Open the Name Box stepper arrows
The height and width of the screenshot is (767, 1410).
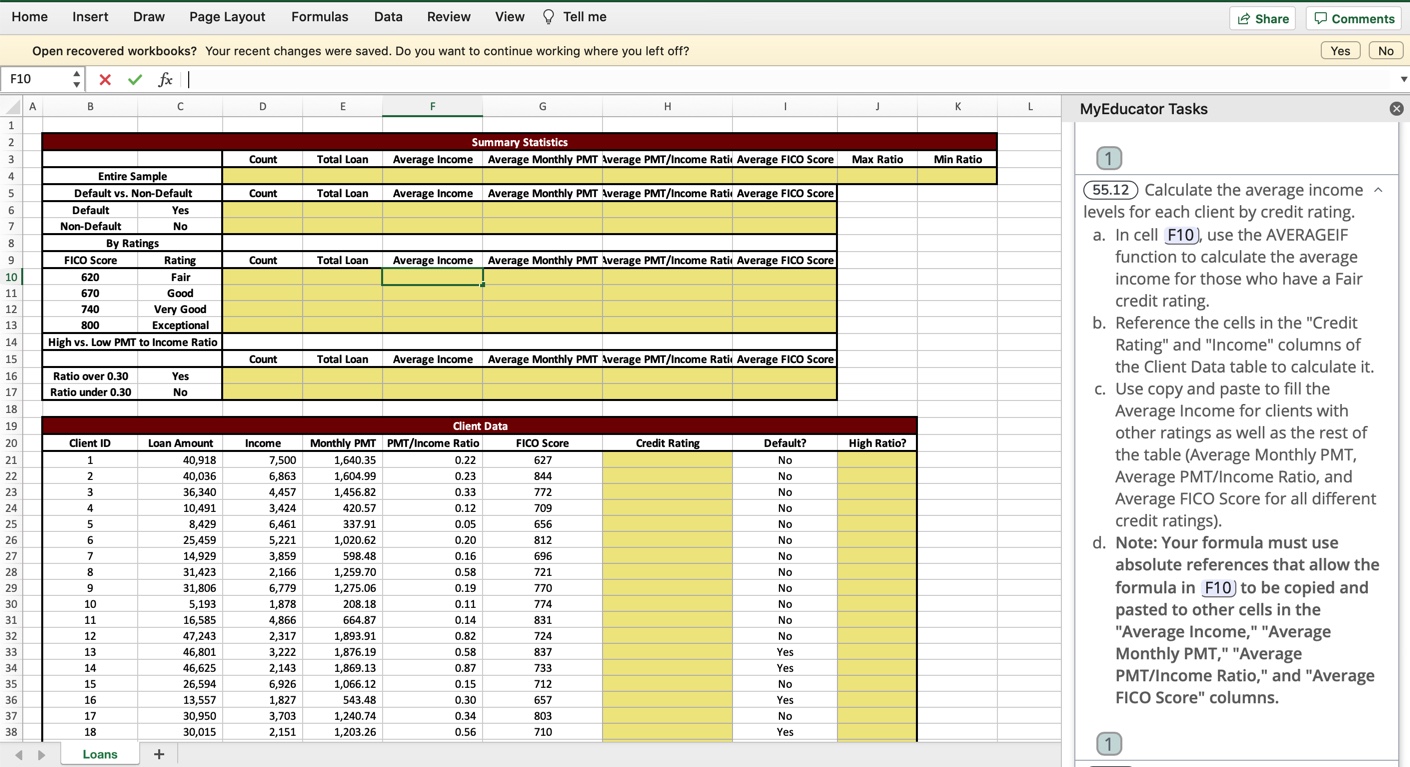[76, 79]
